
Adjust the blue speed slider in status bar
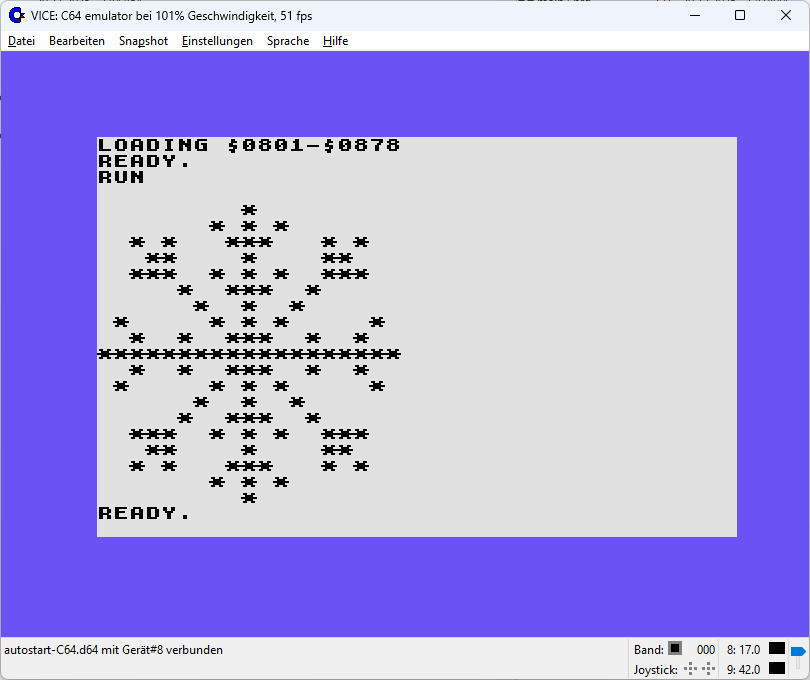click(x=797, y=652)
